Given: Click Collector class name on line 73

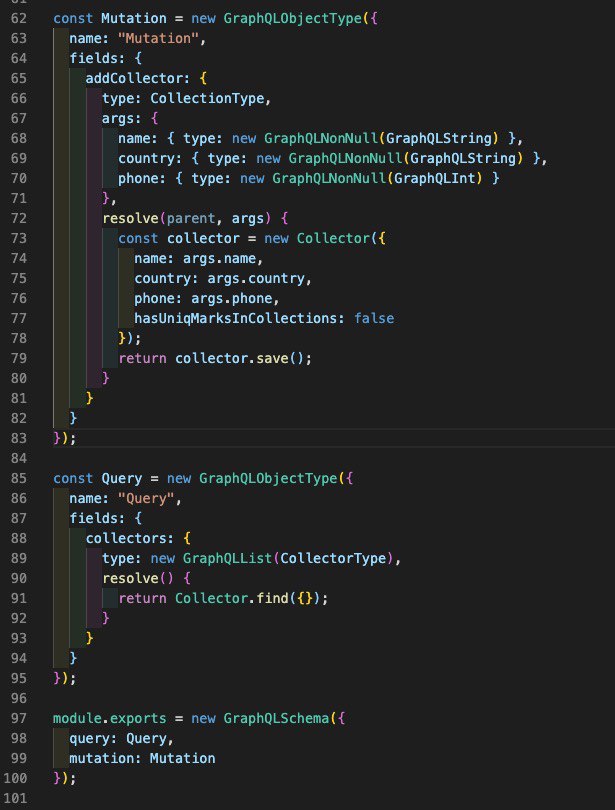Looking at the screenshot, I should [333, 238].
